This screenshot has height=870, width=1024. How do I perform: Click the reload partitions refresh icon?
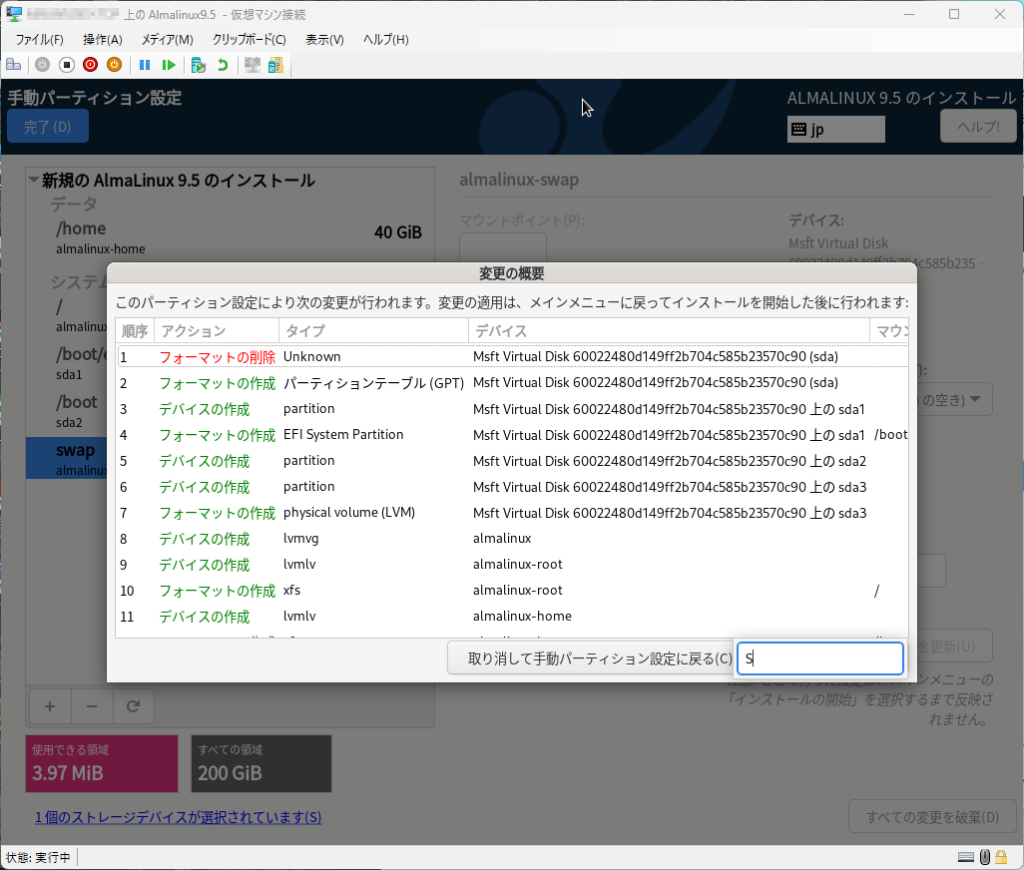pyautogui.click(x=132, y=706)
